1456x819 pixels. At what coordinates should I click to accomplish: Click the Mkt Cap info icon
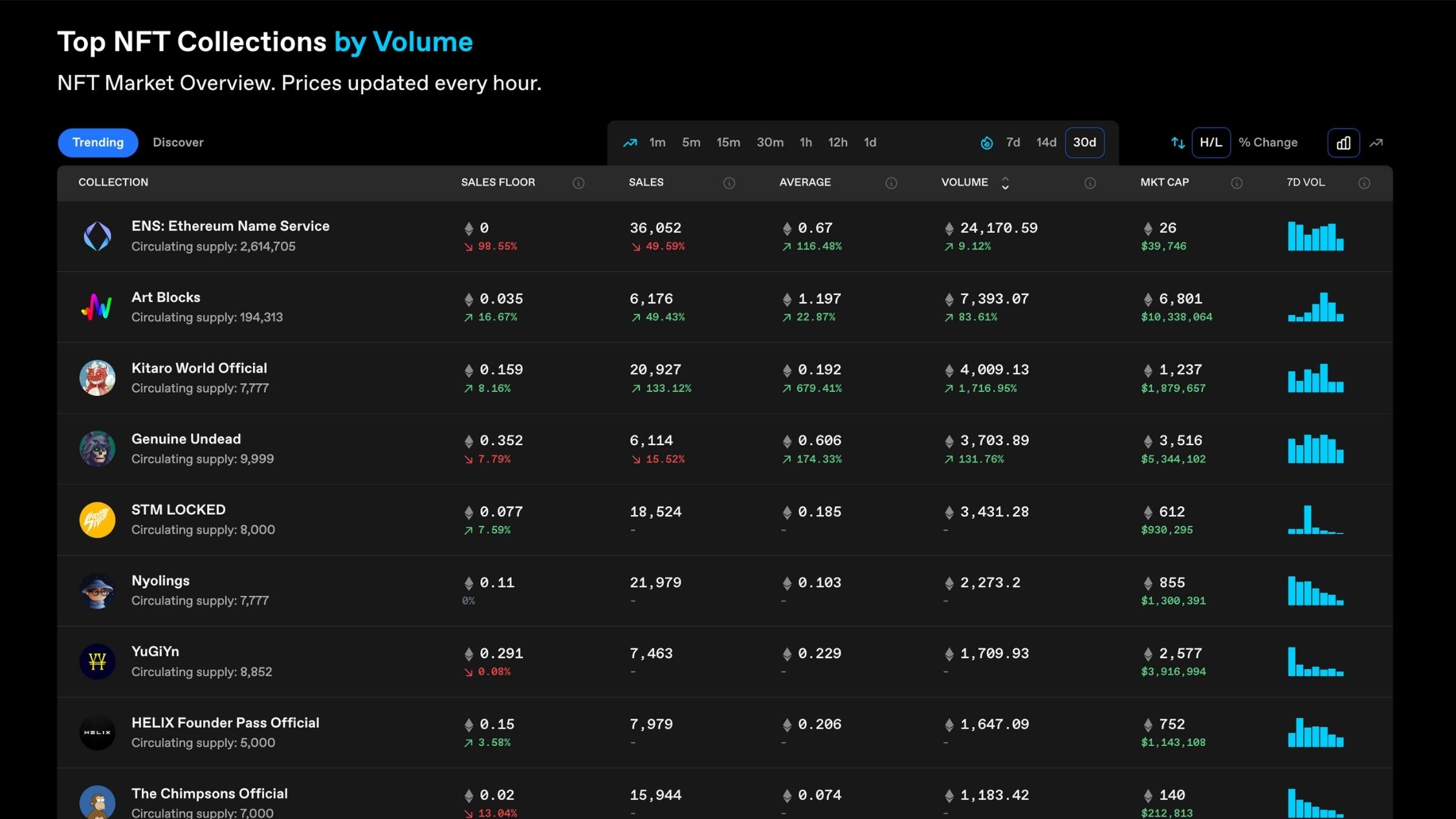(x=1237, y=183)
